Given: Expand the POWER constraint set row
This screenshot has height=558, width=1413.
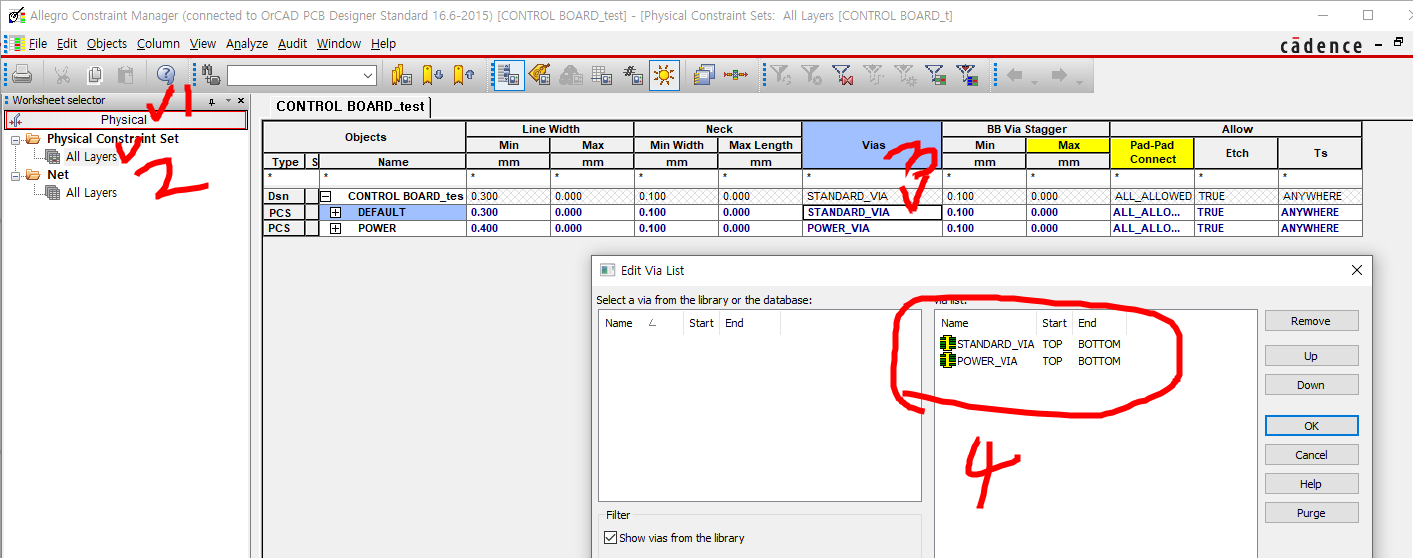Looking at the screenshot, I should pyautogui.click(x=335, y=228).
